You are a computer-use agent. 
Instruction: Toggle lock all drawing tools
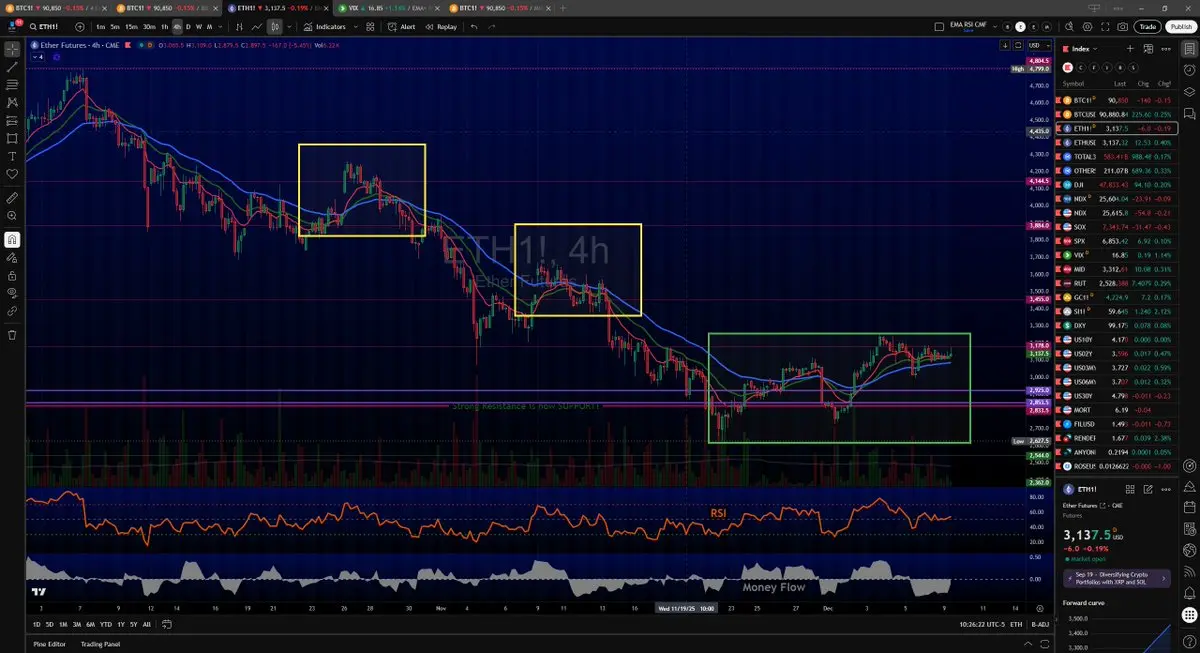[x=12, y=275]
